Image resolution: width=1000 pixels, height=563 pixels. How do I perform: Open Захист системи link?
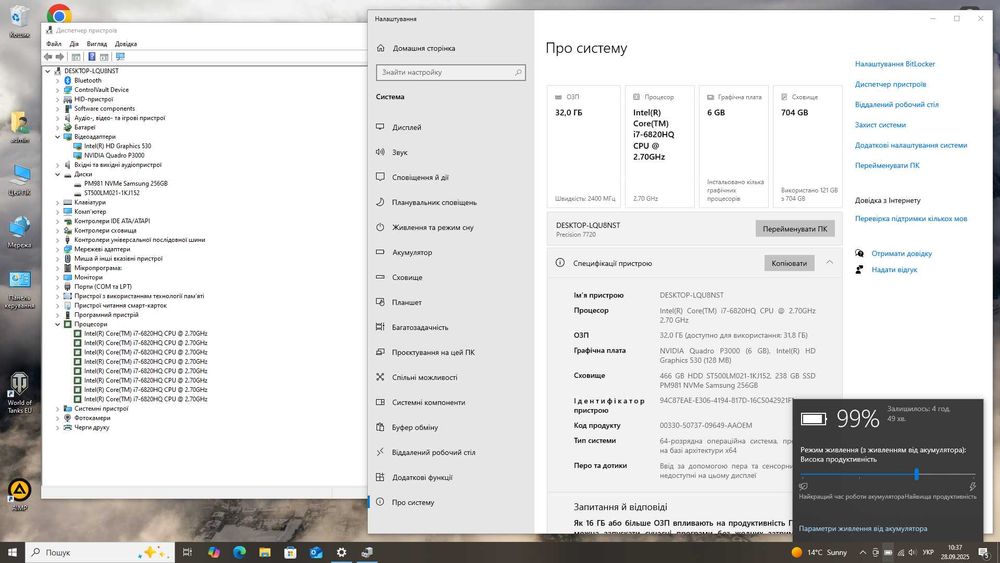coord(880,125)
